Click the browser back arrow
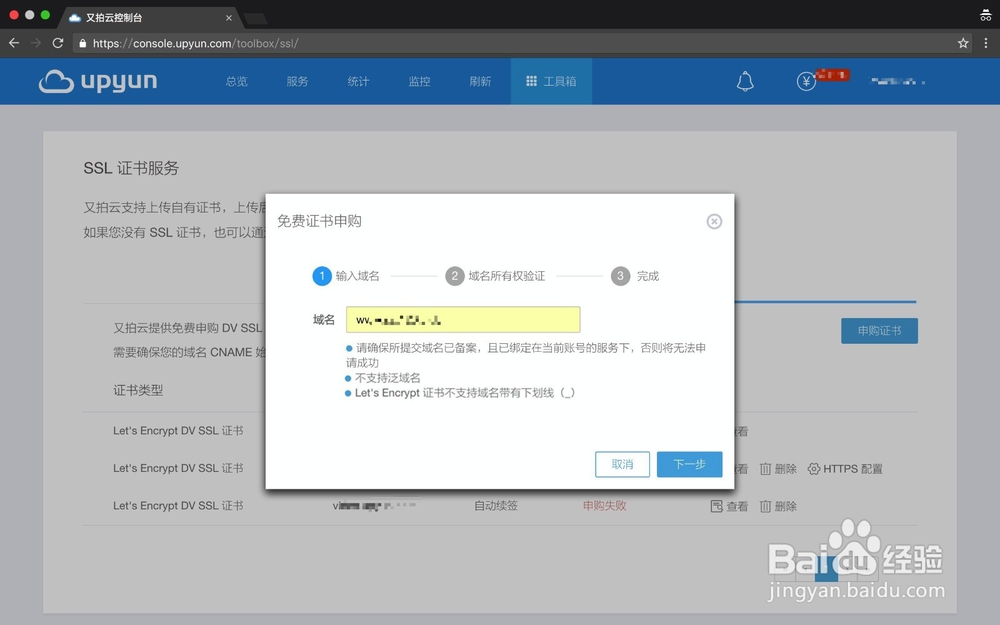Viewport: 1000px width, 625px height. (13, 43)
